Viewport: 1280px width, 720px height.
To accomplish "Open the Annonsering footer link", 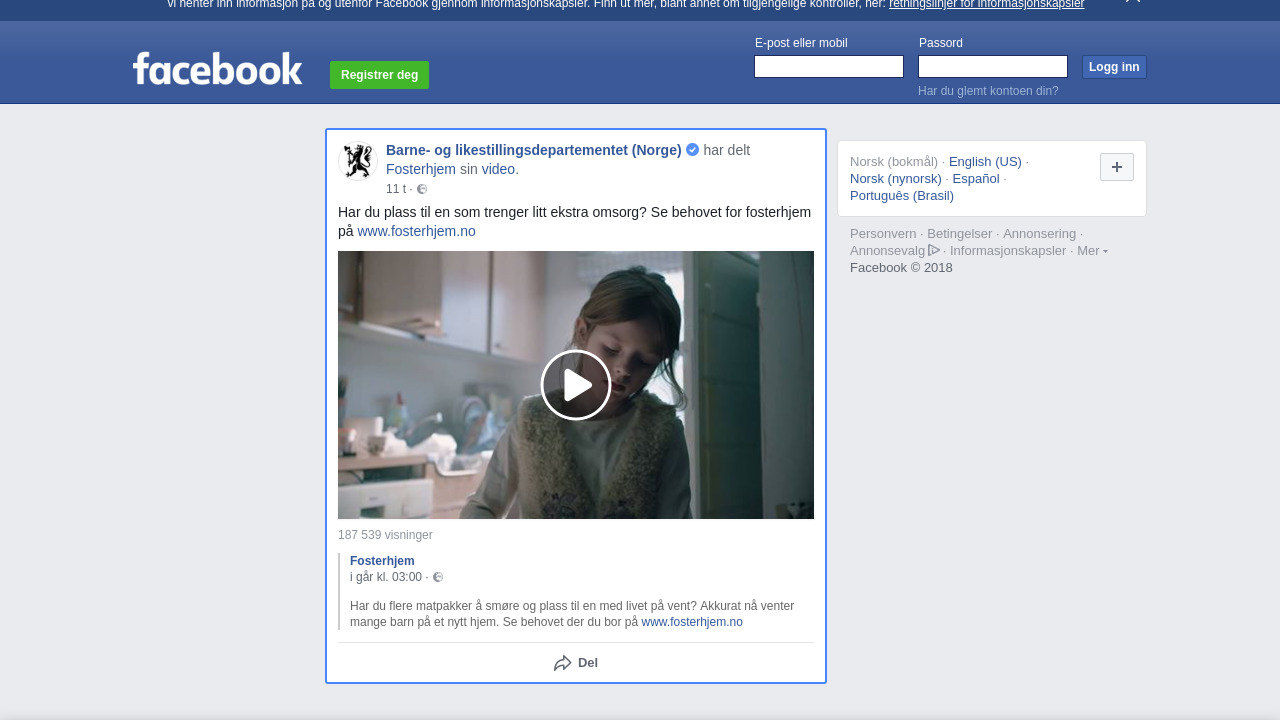I will coord(1040,233).
